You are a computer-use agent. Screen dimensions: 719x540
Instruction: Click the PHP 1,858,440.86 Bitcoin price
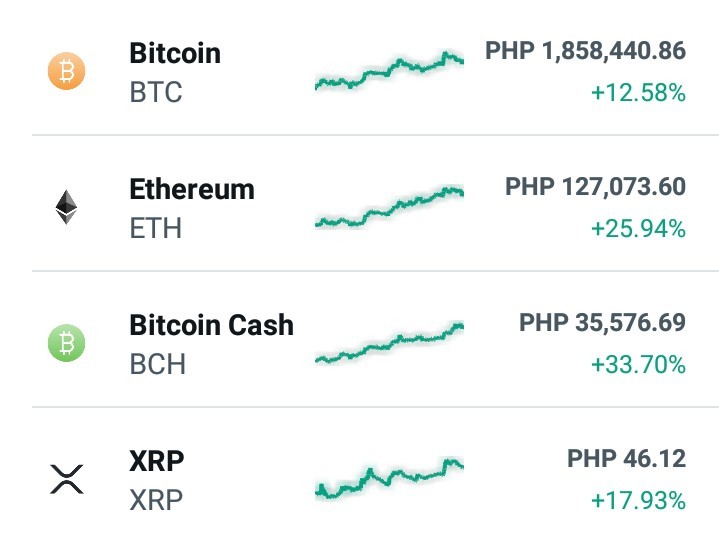[x=586, y=50]
